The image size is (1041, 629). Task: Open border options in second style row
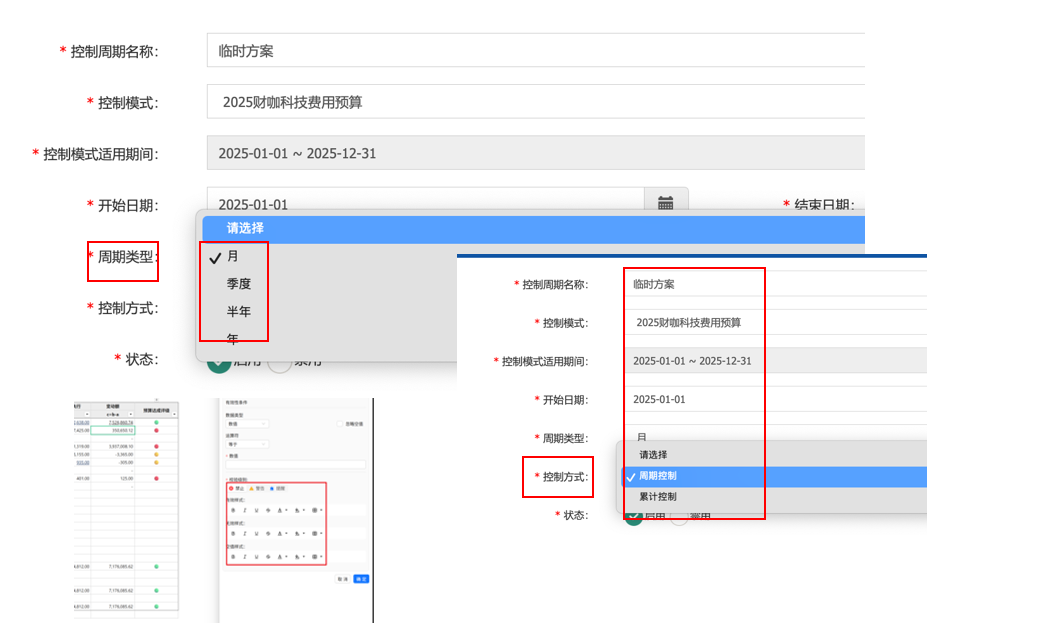tap(317, 533)
